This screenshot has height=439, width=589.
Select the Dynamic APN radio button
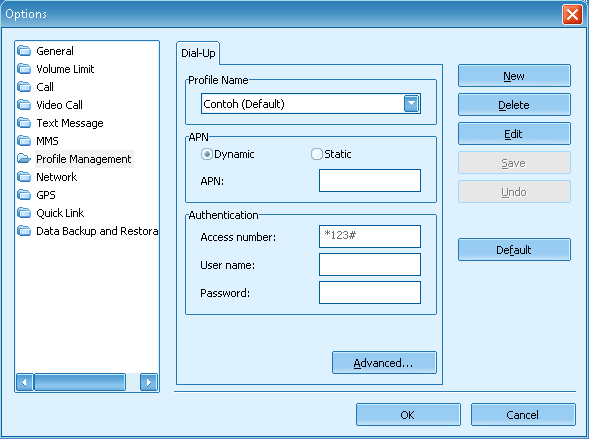[x=206, y=154]
